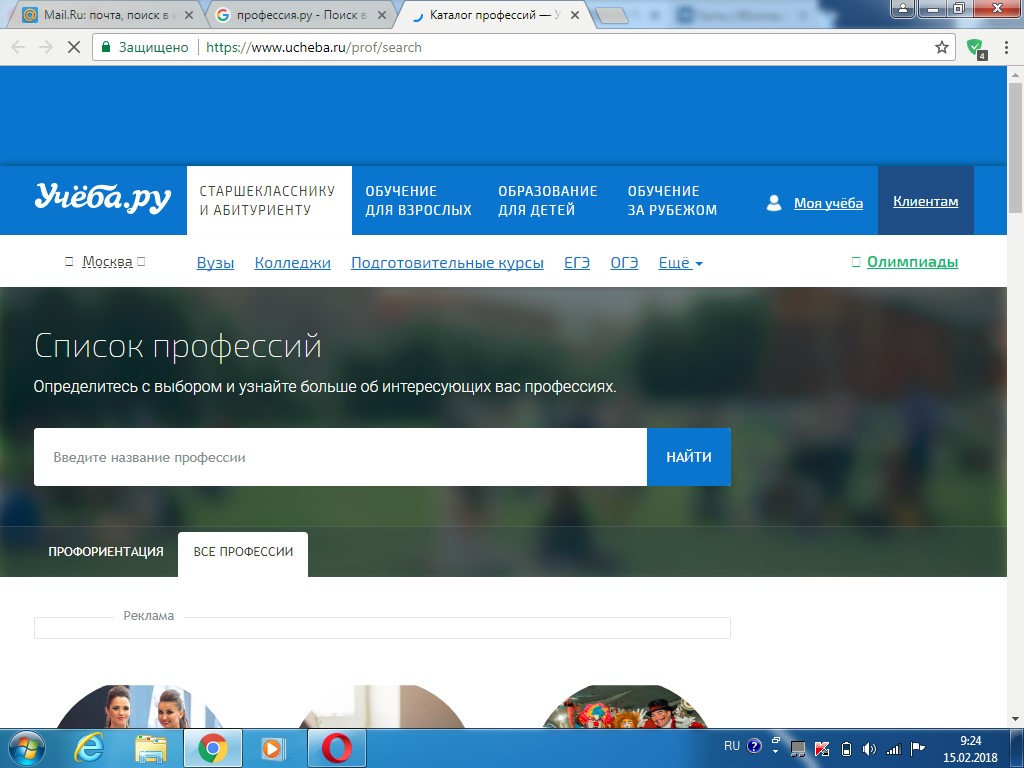Open the two women profession thumbnail
Screen dimensions: 1024x768
[138, 707]
